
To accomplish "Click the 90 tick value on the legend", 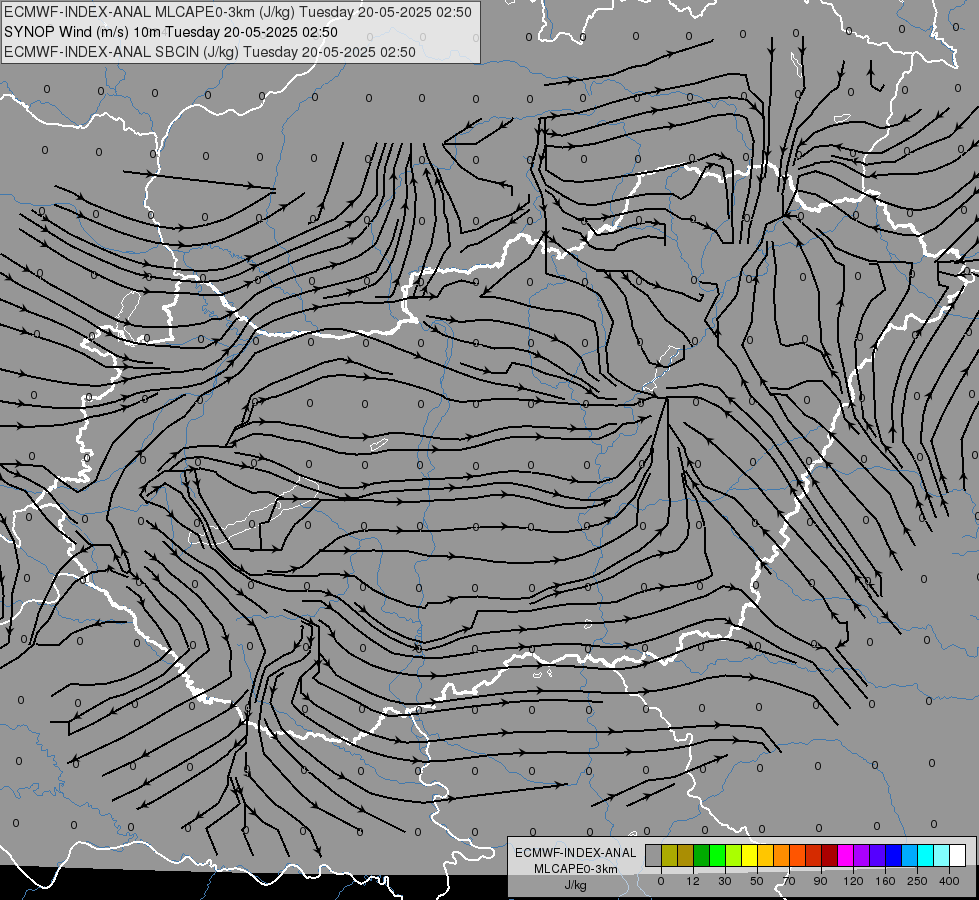I will pos(820,881).
